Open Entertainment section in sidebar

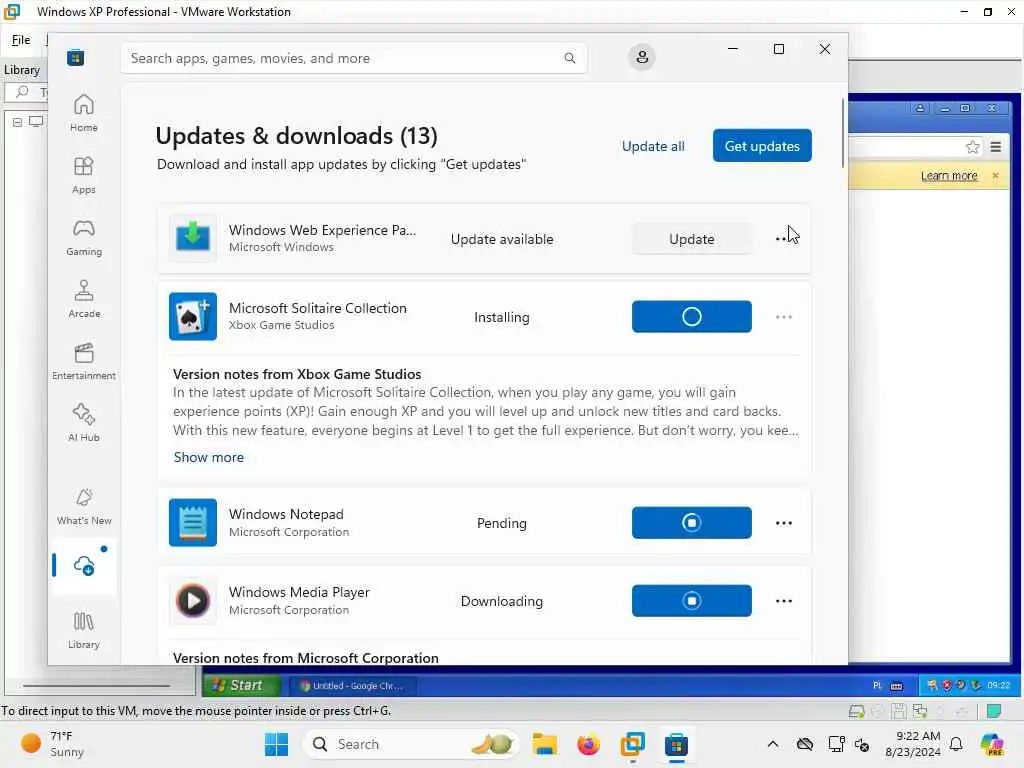(84, 362)
